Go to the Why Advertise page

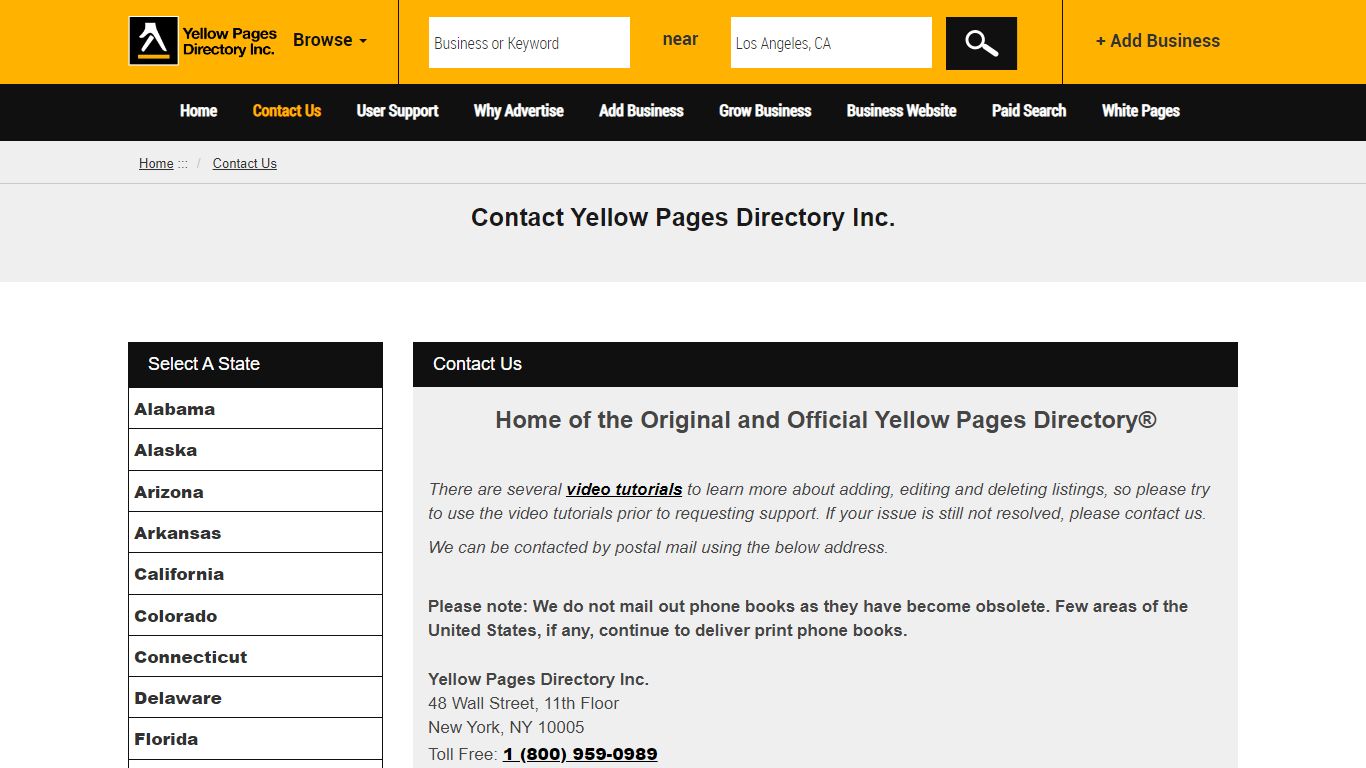click(x=519, y=111)
